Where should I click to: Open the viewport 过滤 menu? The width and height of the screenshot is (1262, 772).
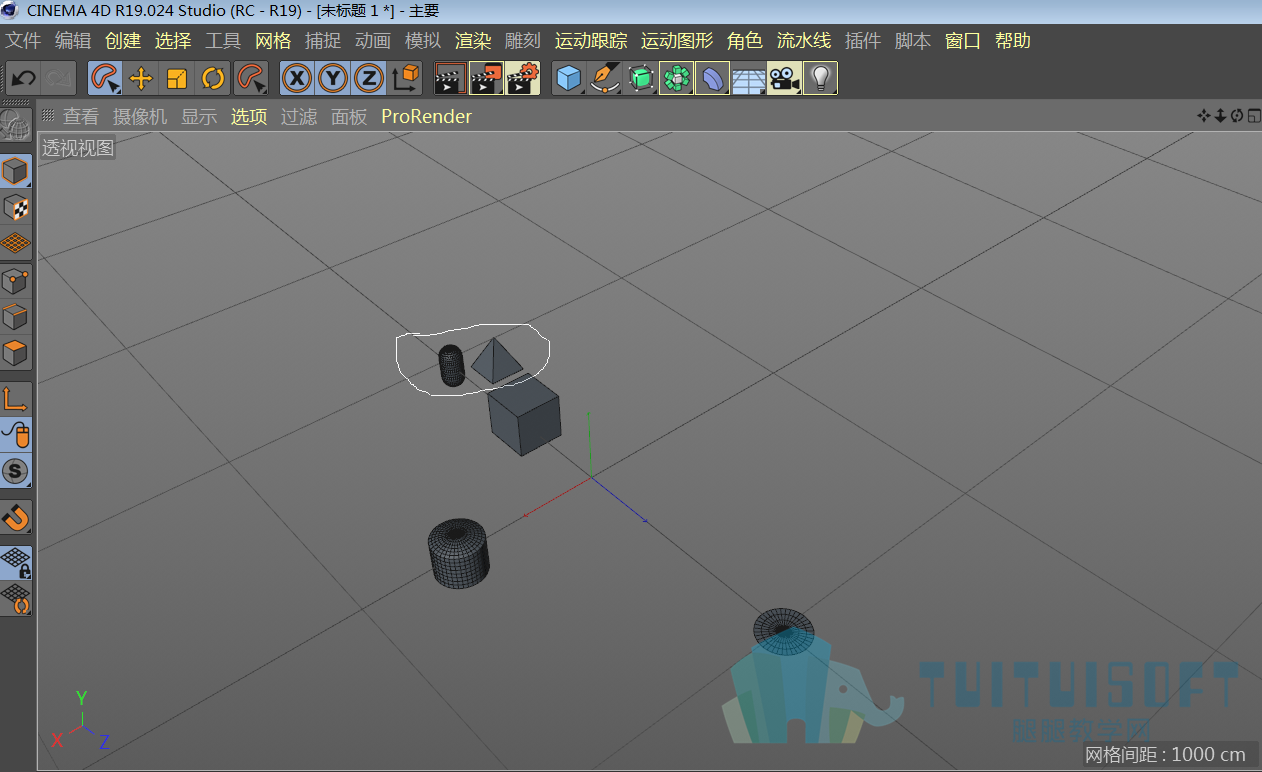pyautogui.click(x=299, y=117)
